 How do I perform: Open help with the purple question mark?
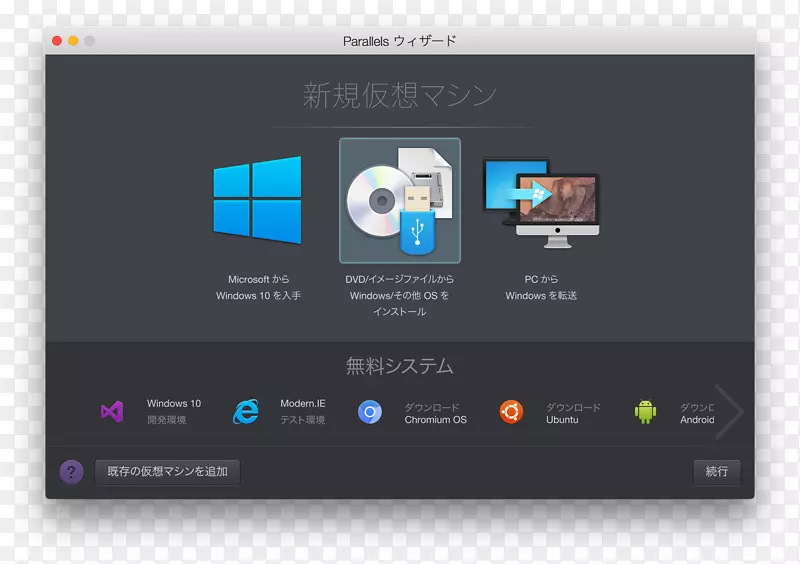point(71,472)
